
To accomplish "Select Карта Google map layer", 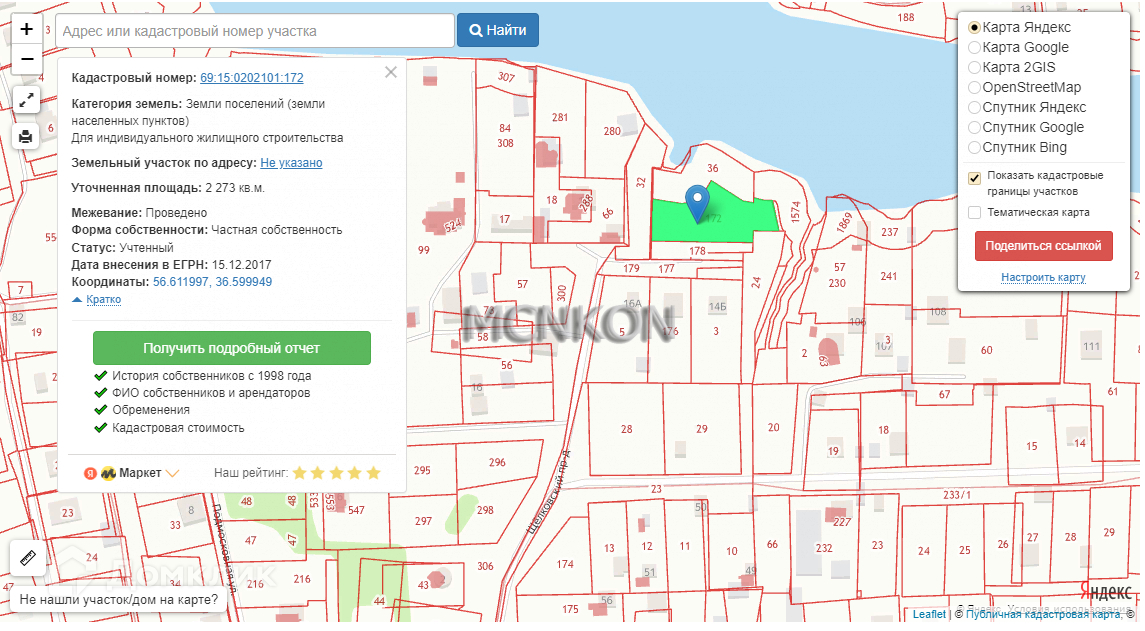I will (x=974, y=47).
